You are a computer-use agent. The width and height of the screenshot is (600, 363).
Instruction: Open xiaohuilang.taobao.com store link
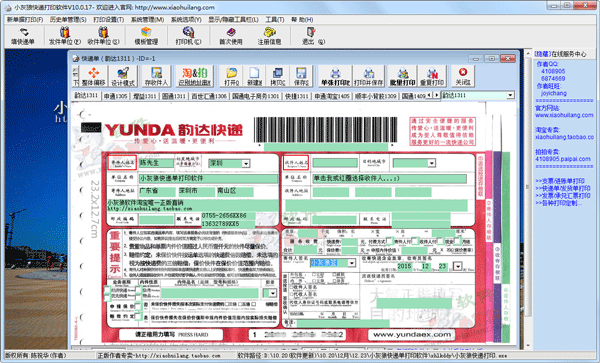coord(564,137)
